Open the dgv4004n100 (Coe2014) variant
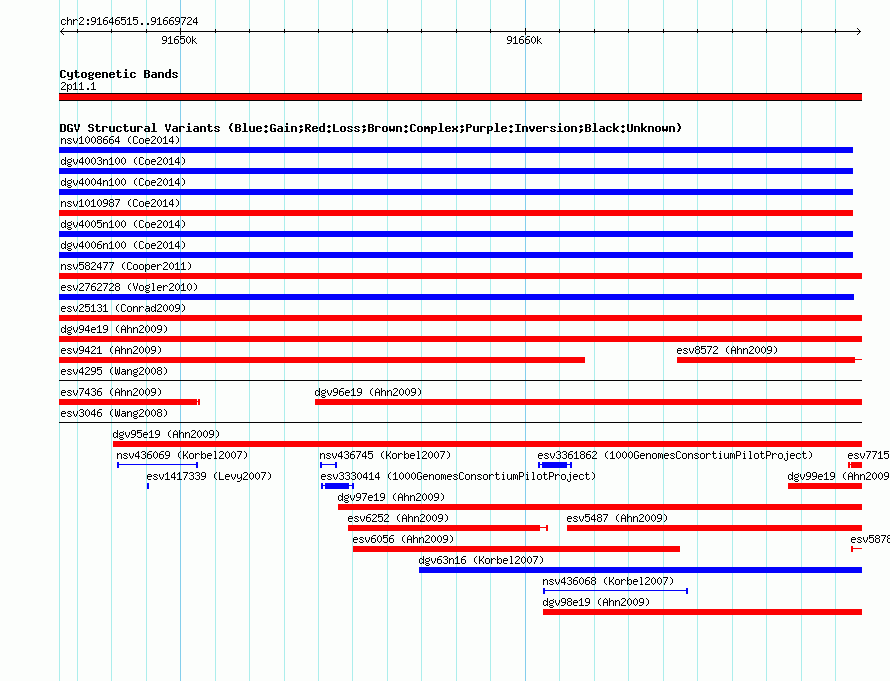This screenshot has height=681, width=890. coord(123,182)
